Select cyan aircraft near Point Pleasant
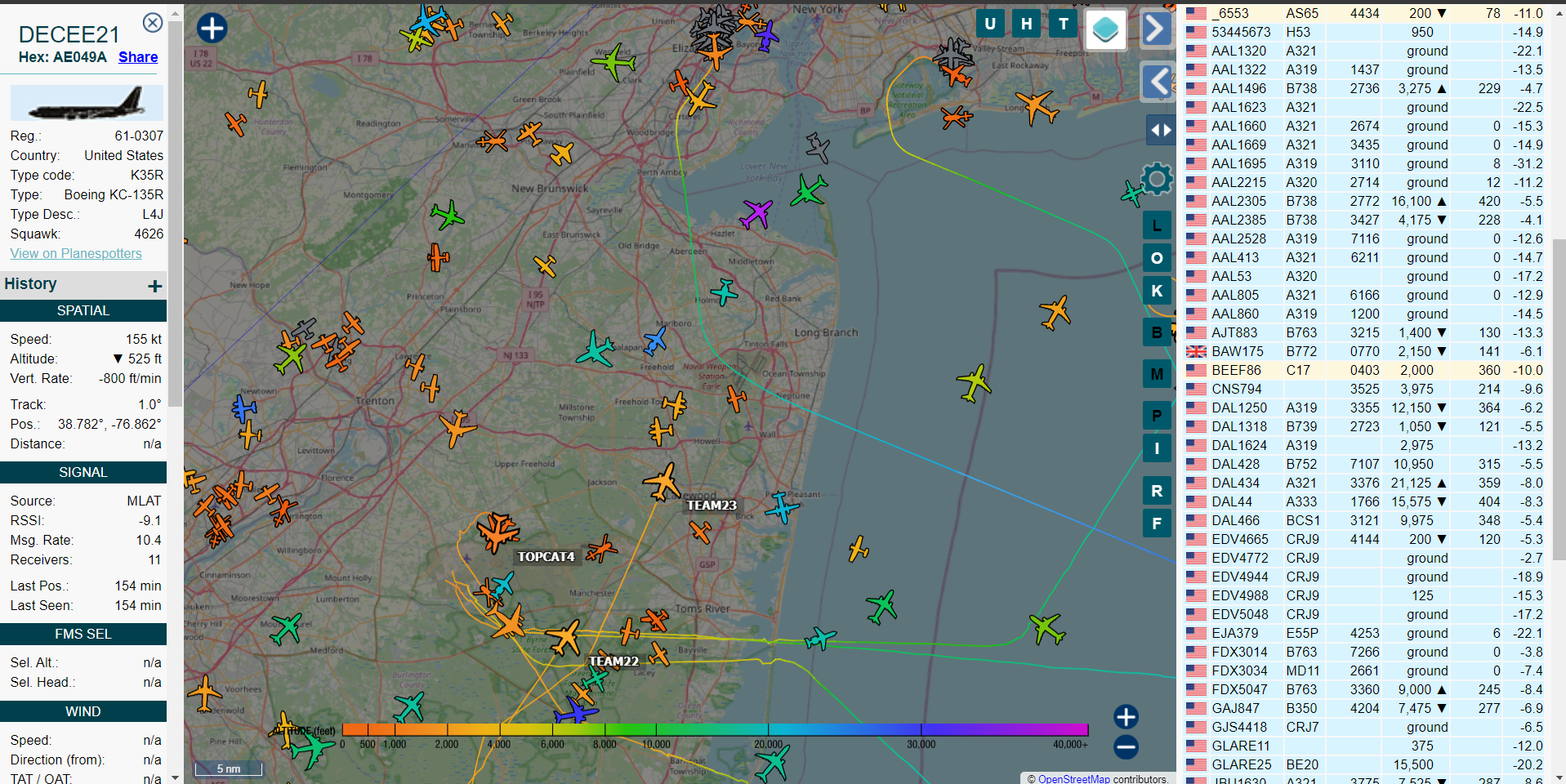The height and width of the screenshot is (784, 1566). point(782,507)
